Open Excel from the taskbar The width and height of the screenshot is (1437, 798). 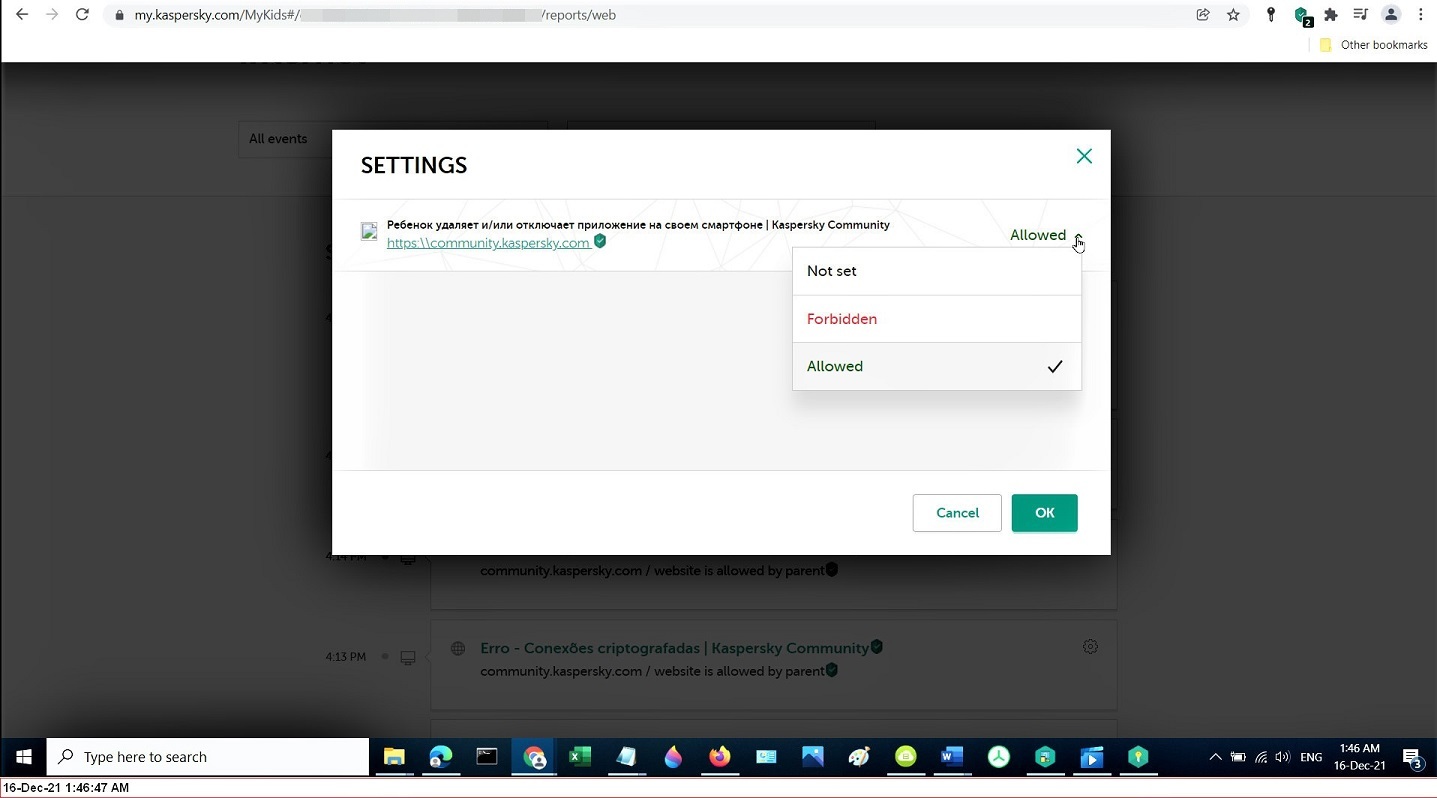tap(580, 757)
